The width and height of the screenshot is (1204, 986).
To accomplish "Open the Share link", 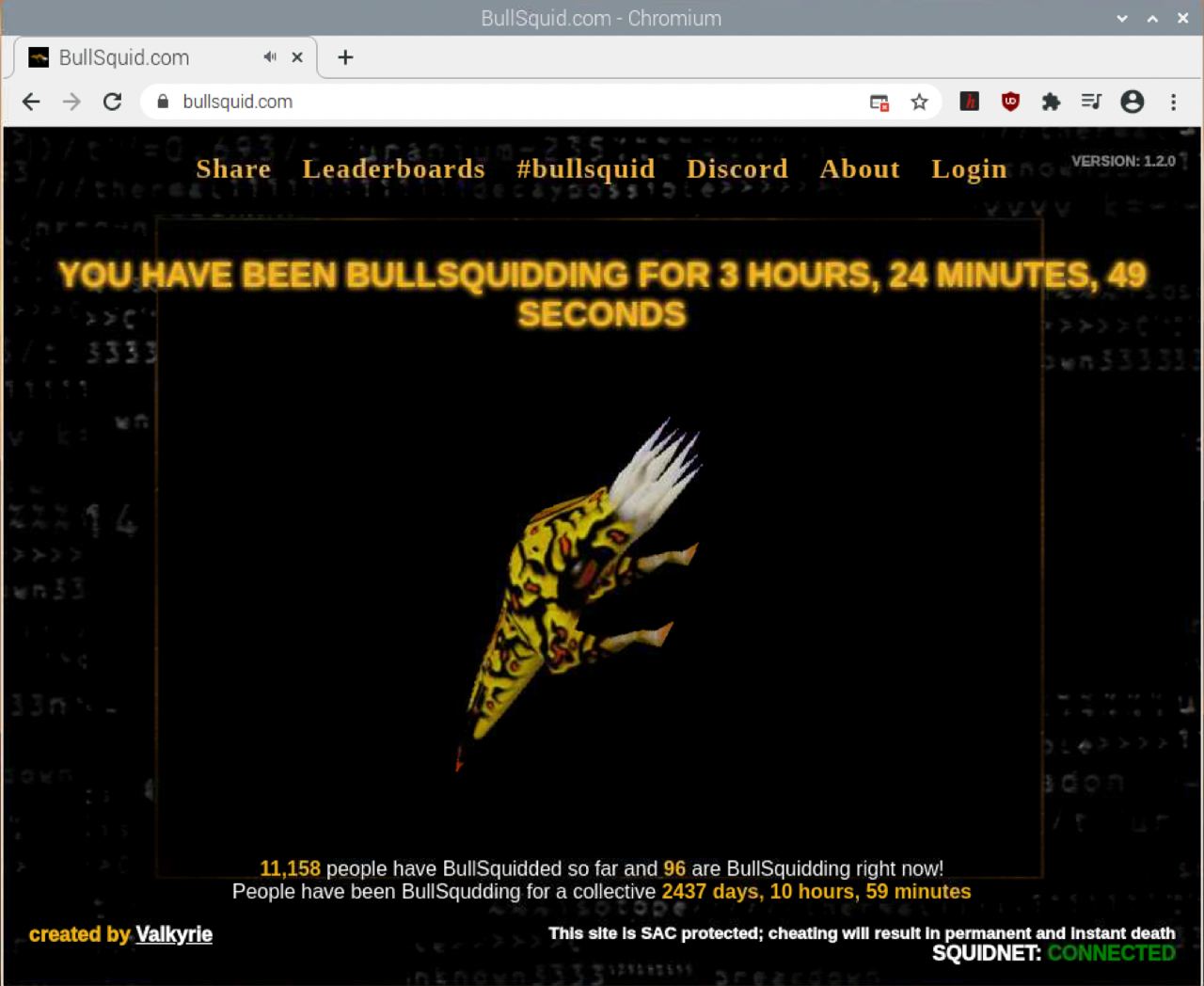I will pyautogui.click(x=233, y=169).
